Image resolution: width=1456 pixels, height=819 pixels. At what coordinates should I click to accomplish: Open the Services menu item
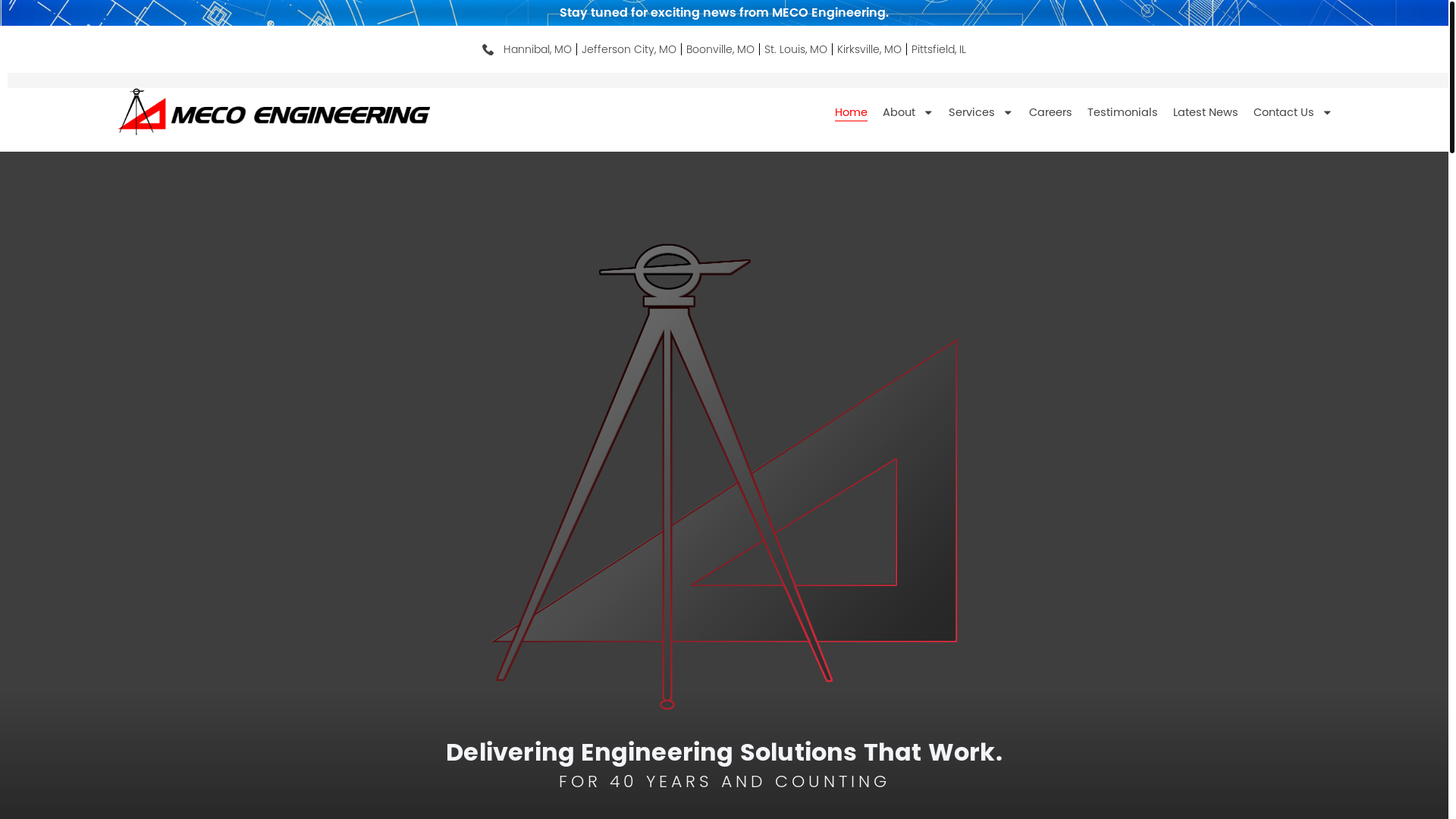pos(971,112)
